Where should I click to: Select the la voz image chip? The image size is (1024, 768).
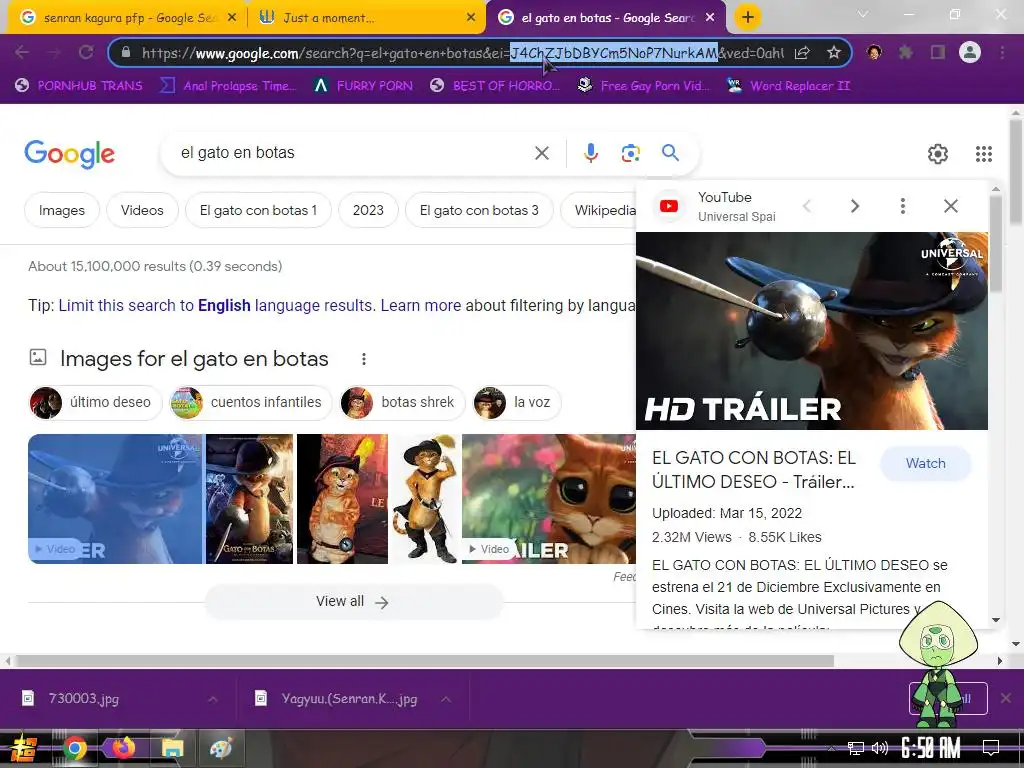point(517,402)
